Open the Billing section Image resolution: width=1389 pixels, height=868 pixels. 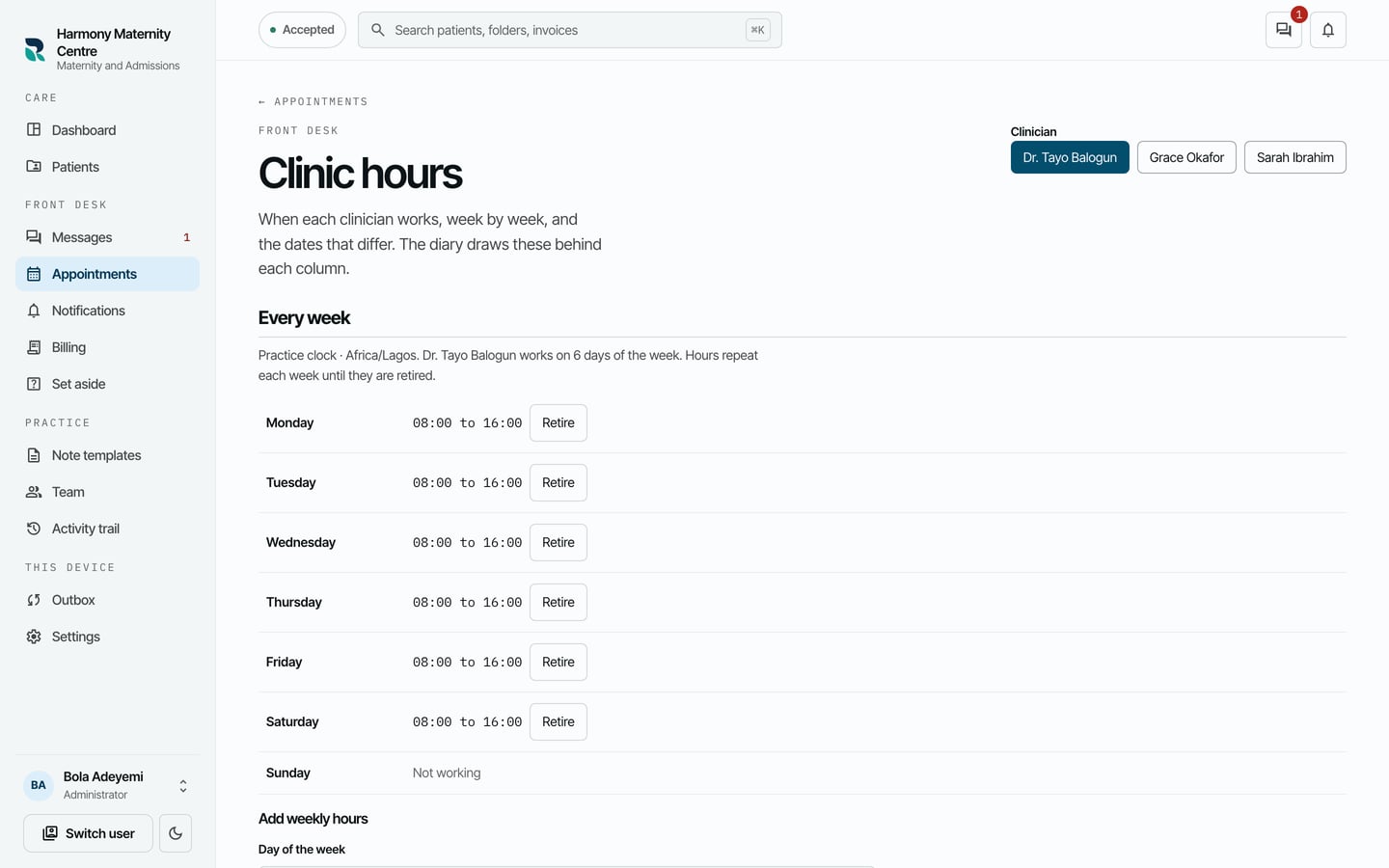pos(107,347)
